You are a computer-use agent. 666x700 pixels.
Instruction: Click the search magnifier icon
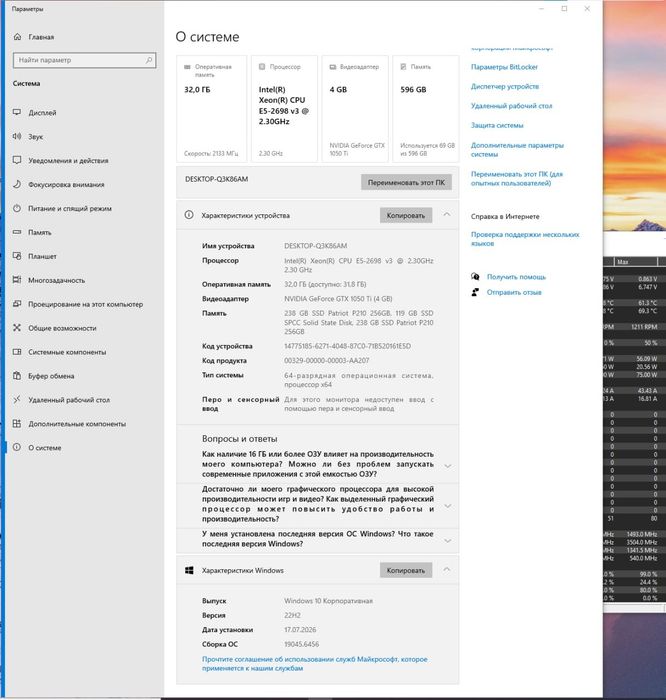coord(149,60)
